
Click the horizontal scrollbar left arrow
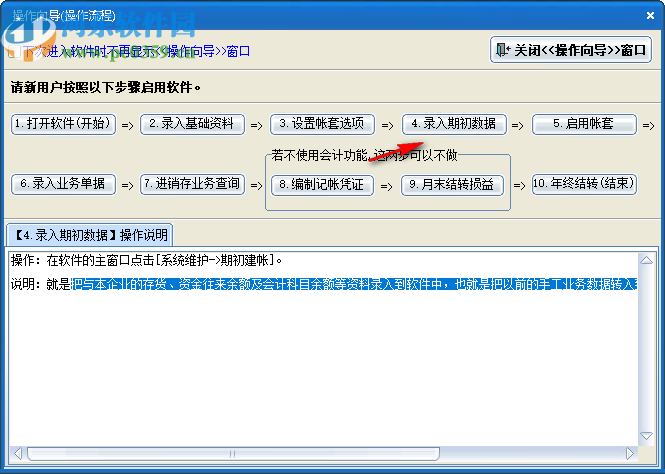[x=18, y=454]
